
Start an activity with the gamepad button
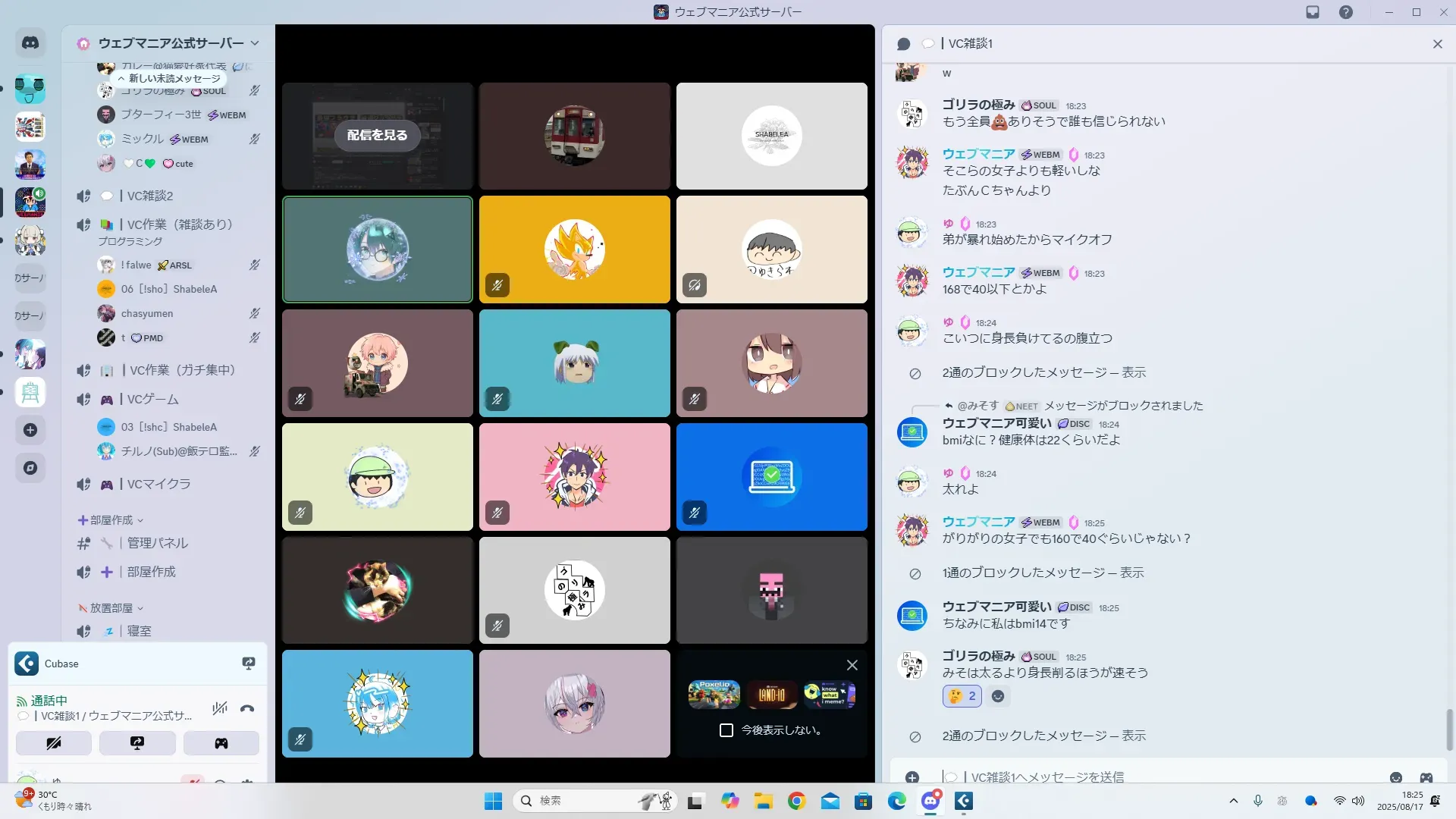[221, 743]
